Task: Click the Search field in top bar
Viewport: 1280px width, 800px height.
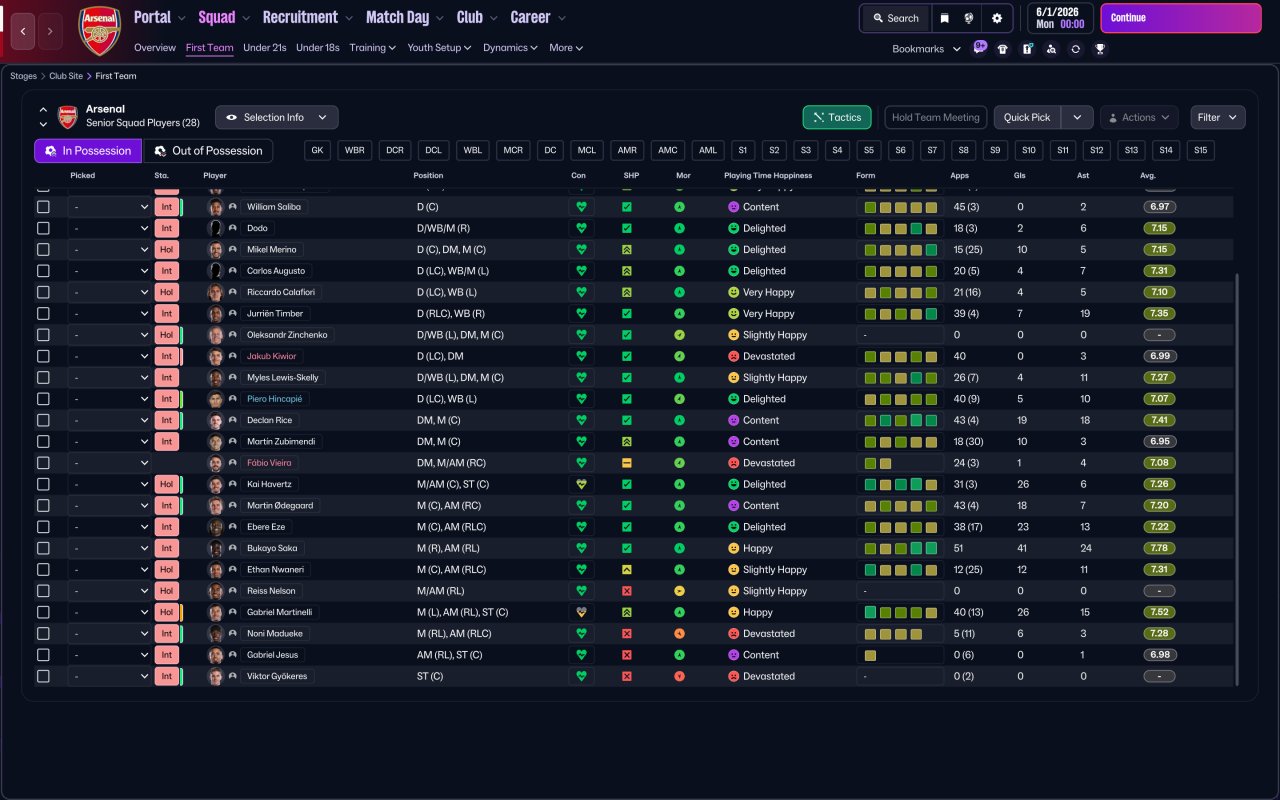Action: [x=895, y=18]
